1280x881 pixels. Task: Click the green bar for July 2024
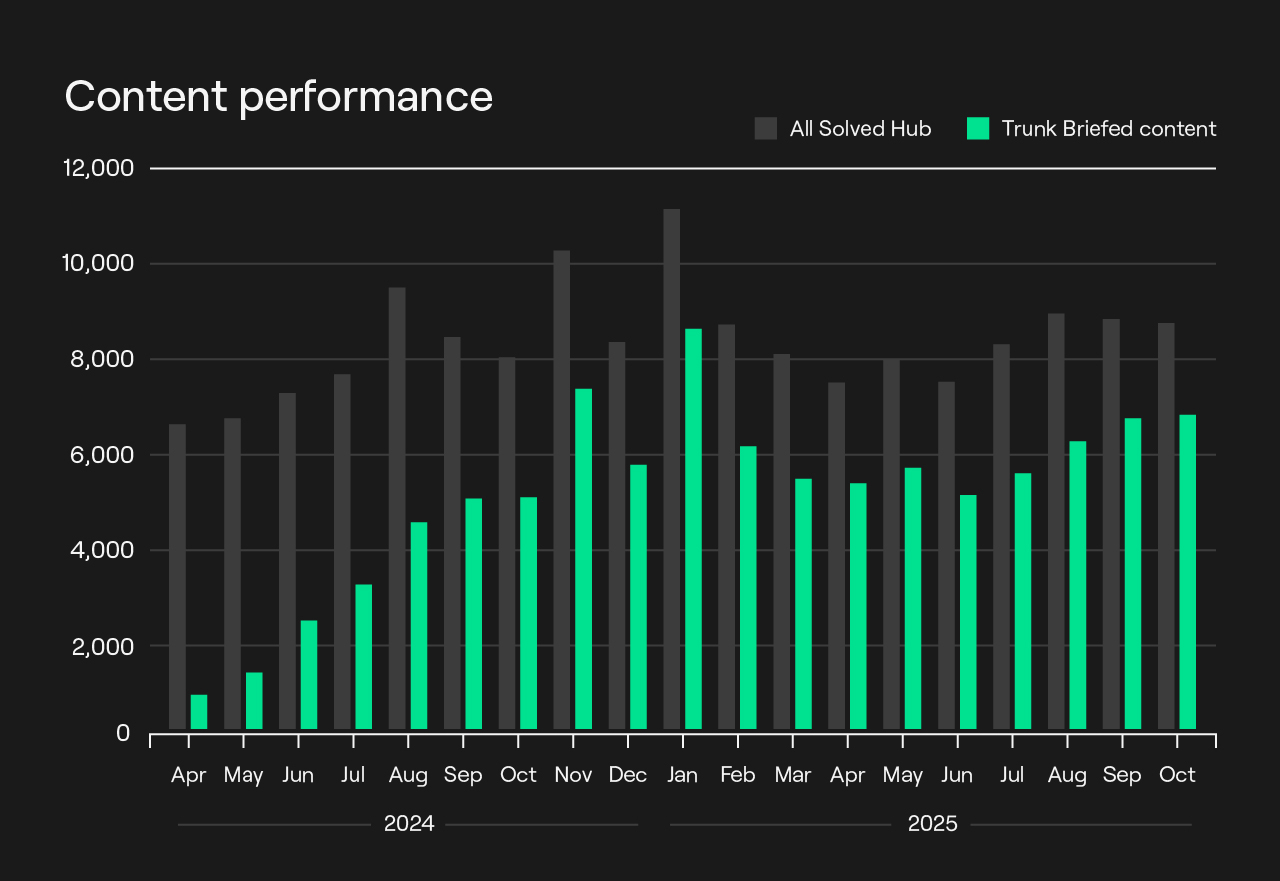coord(364,657)
